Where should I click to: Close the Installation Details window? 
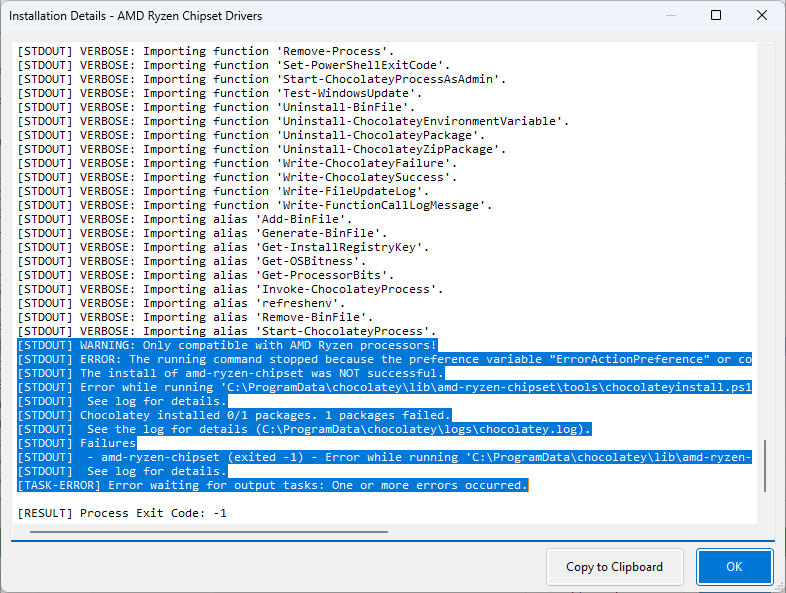point(763,16)
